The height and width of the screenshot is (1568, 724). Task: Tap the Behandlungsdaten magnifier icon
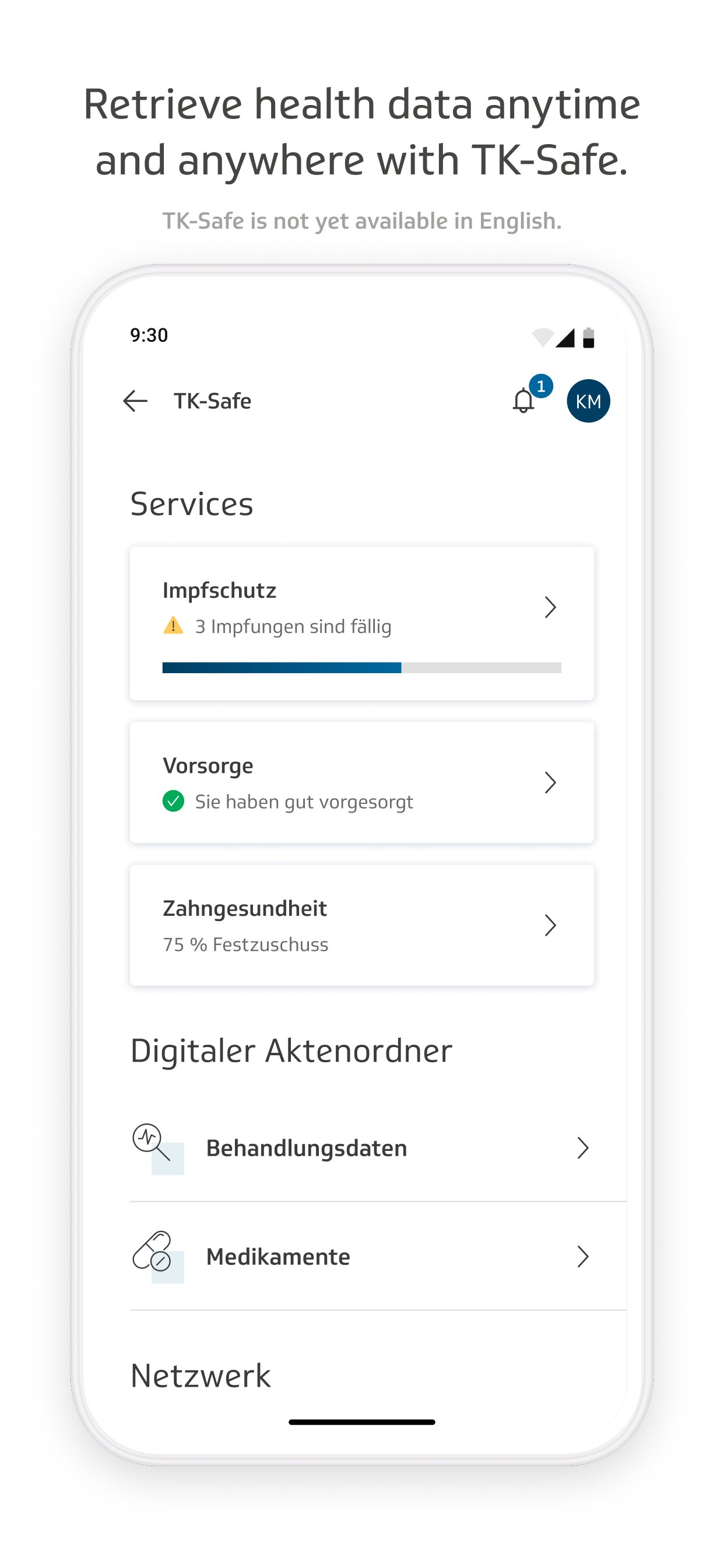152,1143
